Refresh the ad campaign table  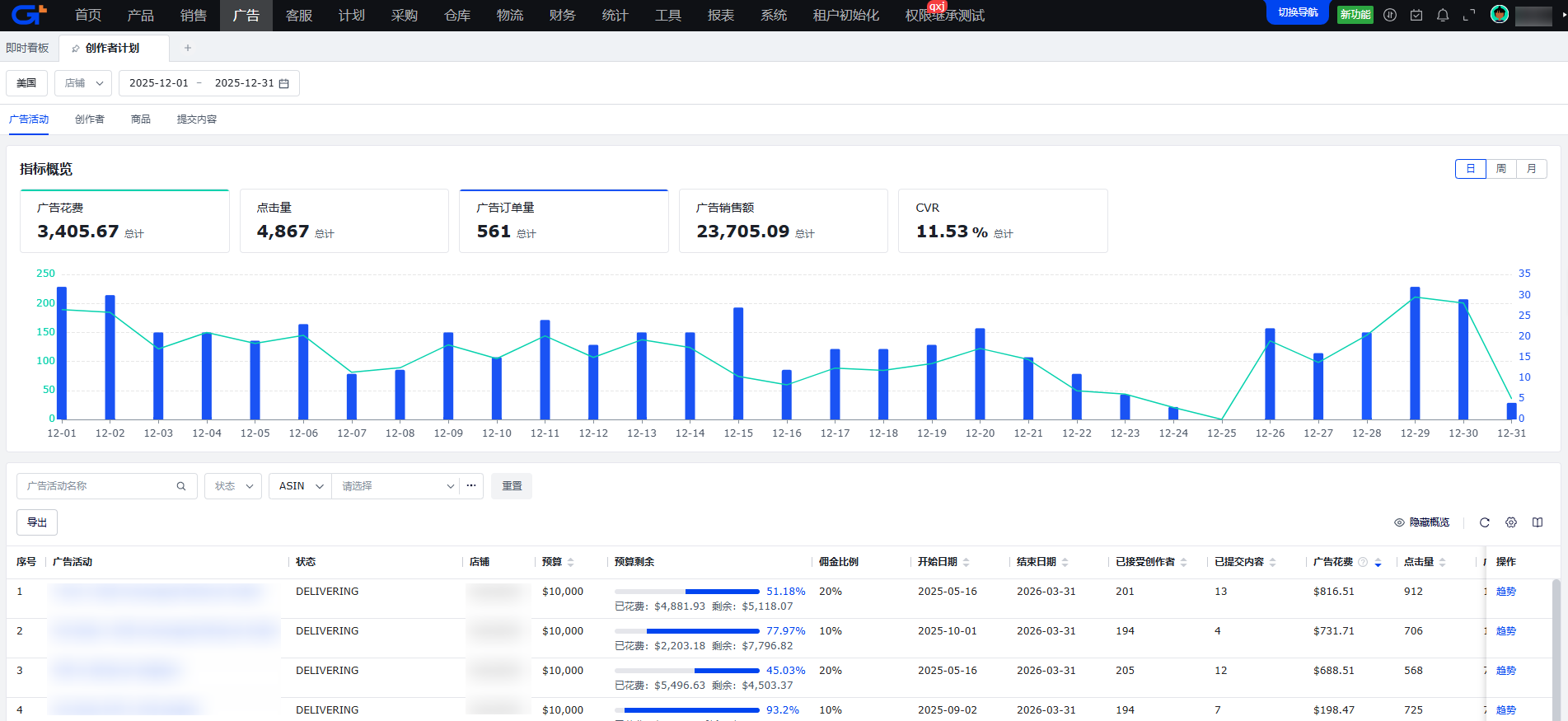click(x=1485, y=522)
